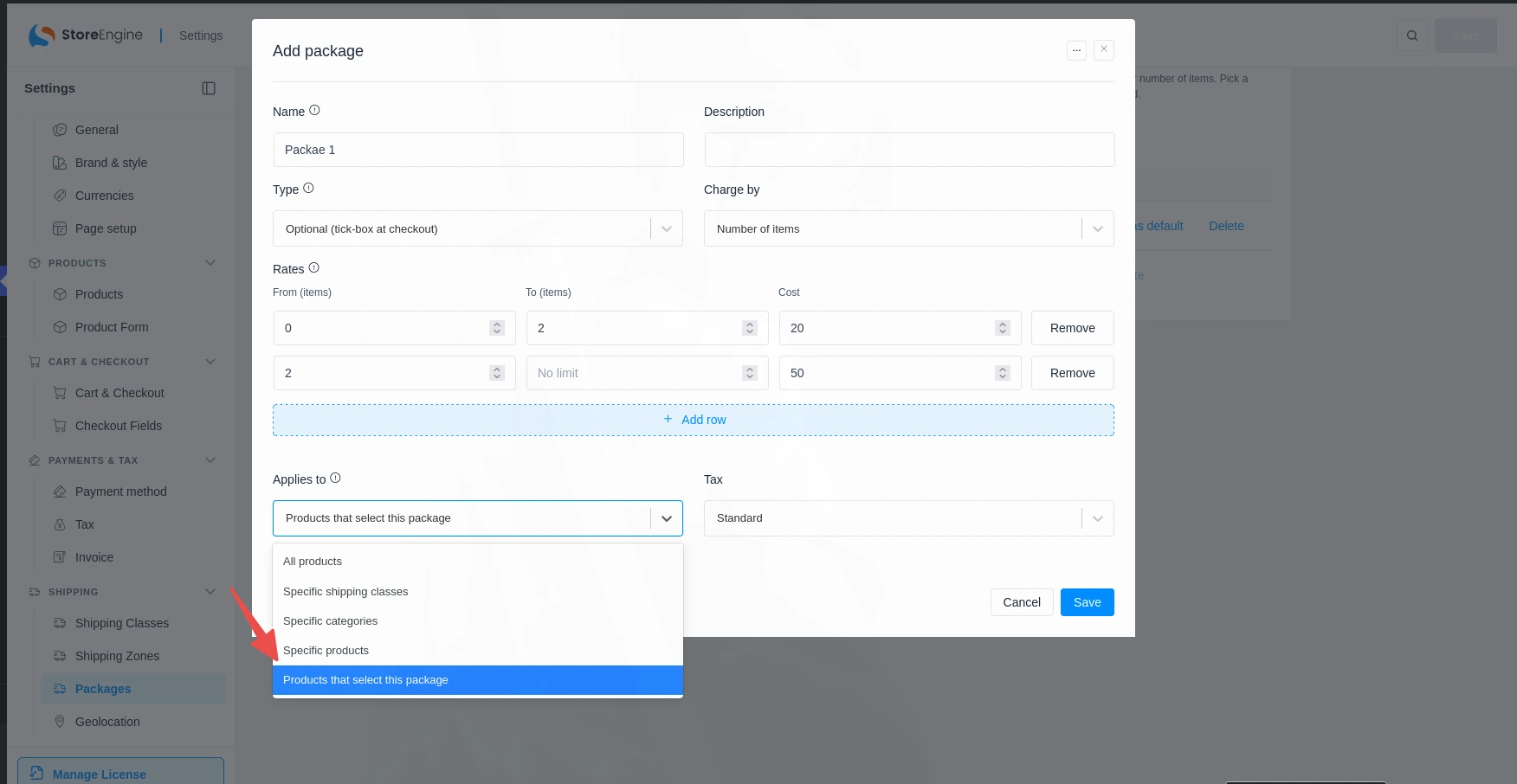Click the Rates info icon
Viewport: 1517px width, 784px height.
[x=313, y=268]
